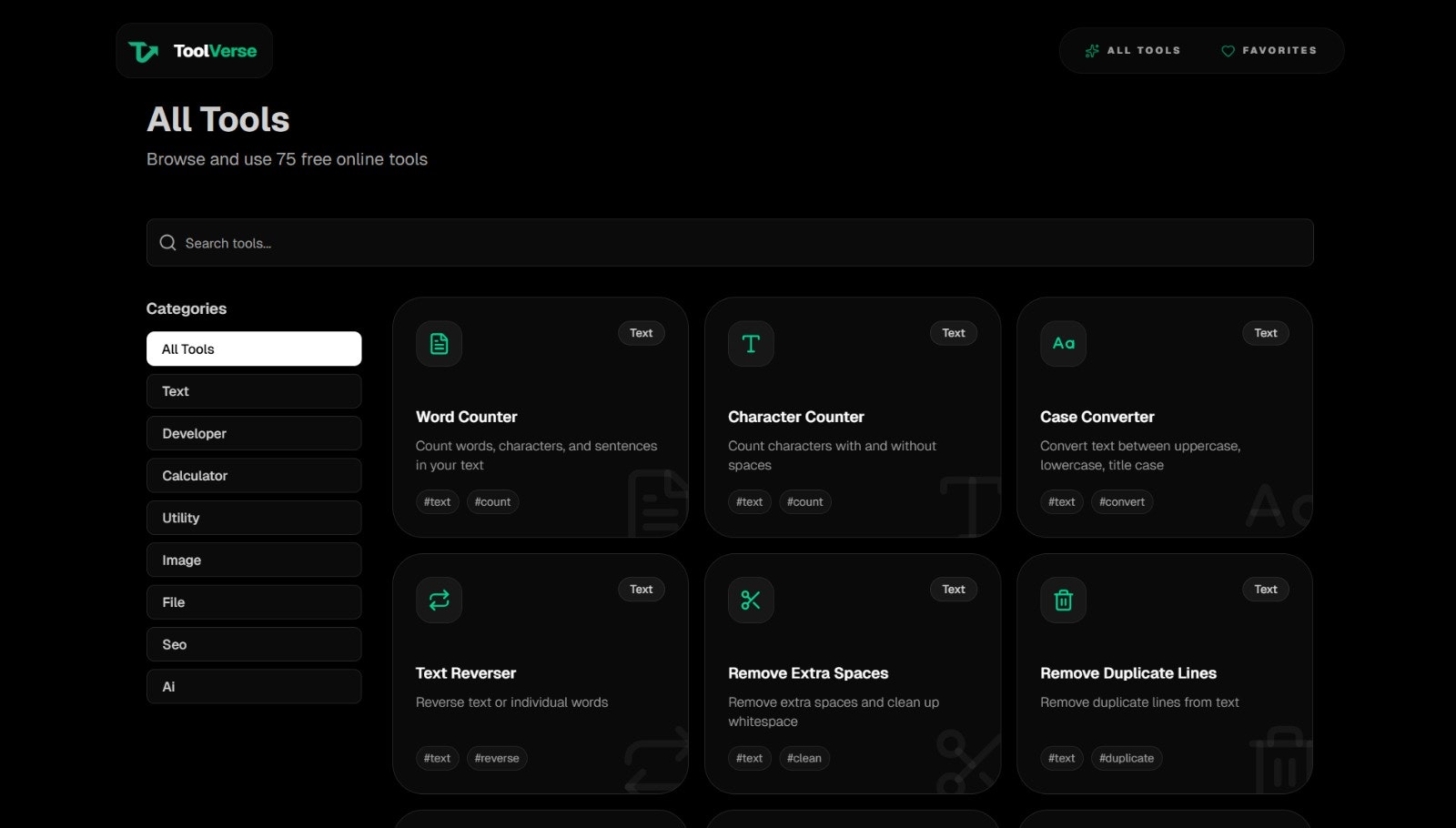This screenshot has height=828, width=1456.
Task: Click the Case Converter Aa icon
Action: [x=1063, y=344]
